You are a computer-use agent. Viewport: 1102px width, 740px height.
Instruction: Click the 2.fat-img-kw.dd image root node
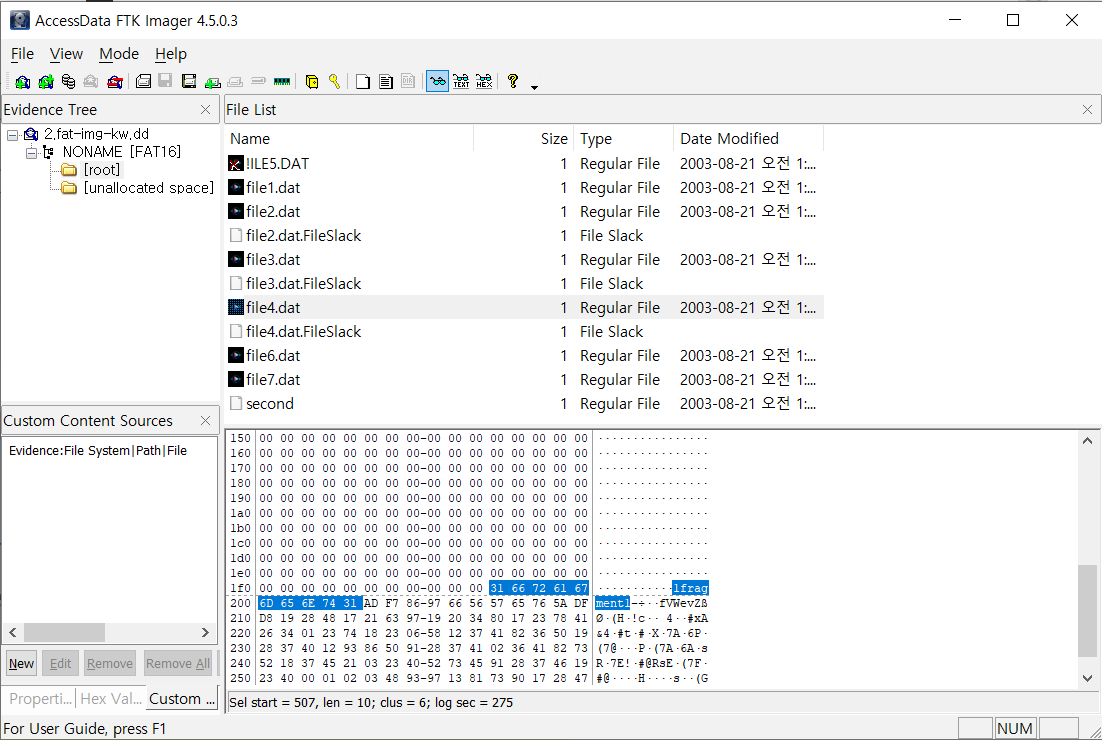[96, 134]
